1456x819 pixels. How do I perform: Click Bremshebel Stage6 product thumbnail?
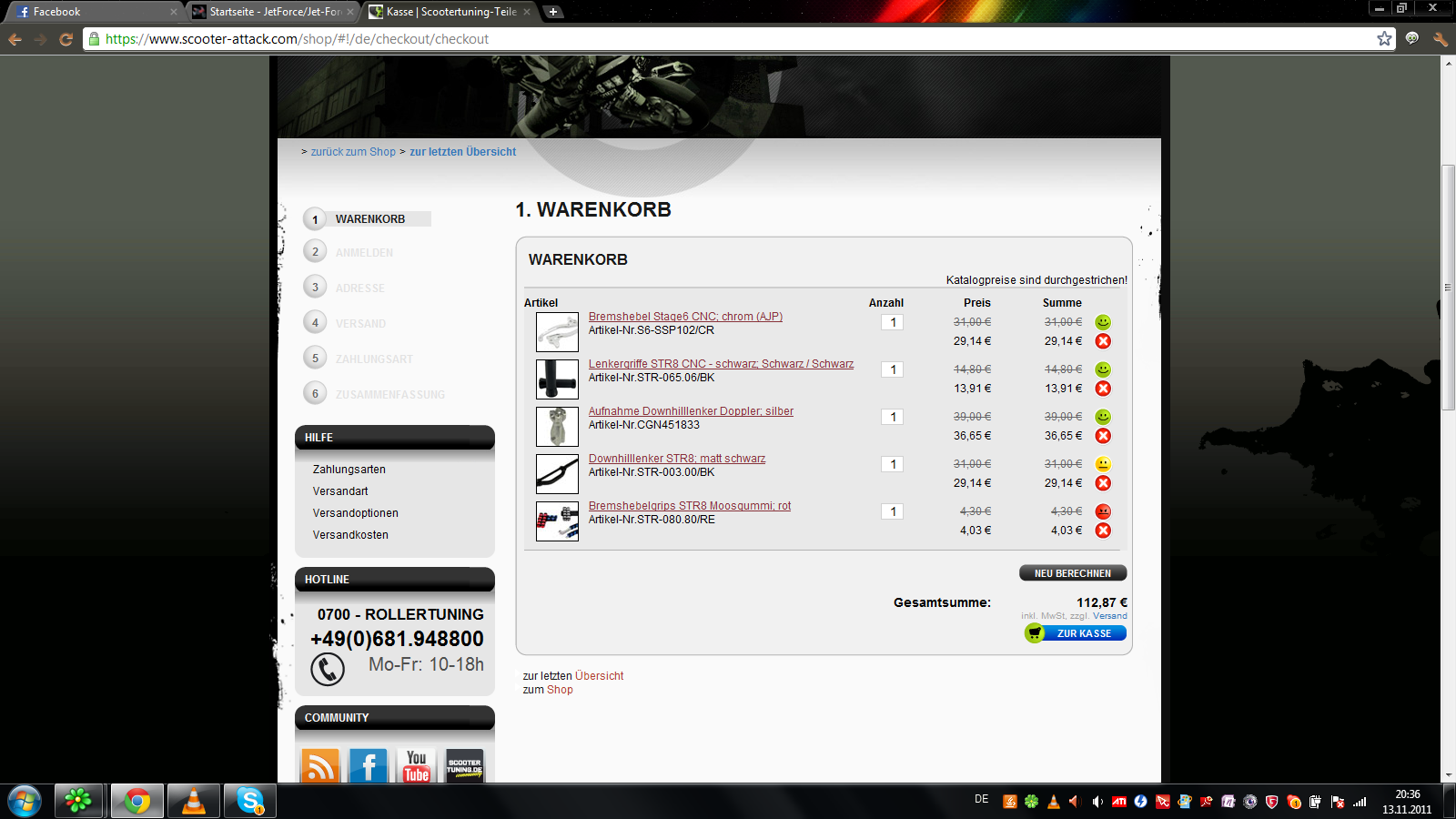557,332
